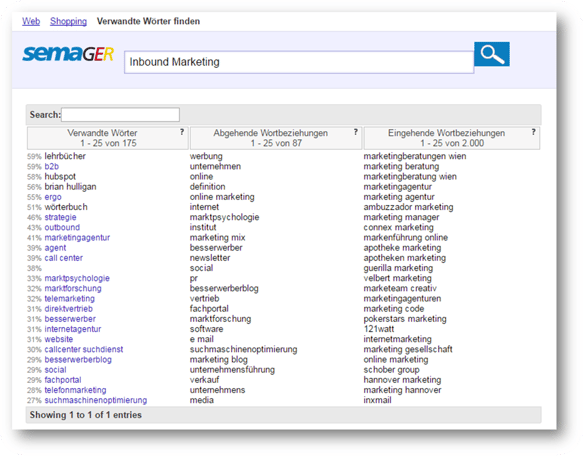Open the agent related word link
The height and width of the screenshot is (456, 583).
pos(55,248)
